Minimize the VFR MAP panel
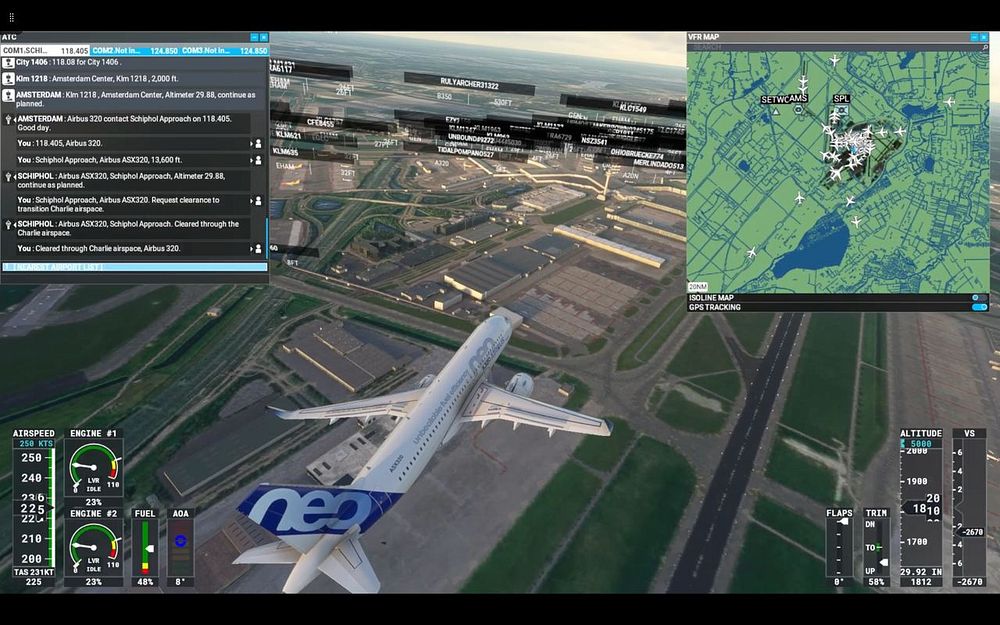The image size is (1000, 625). pyautogui.click(x=974, y=38)
